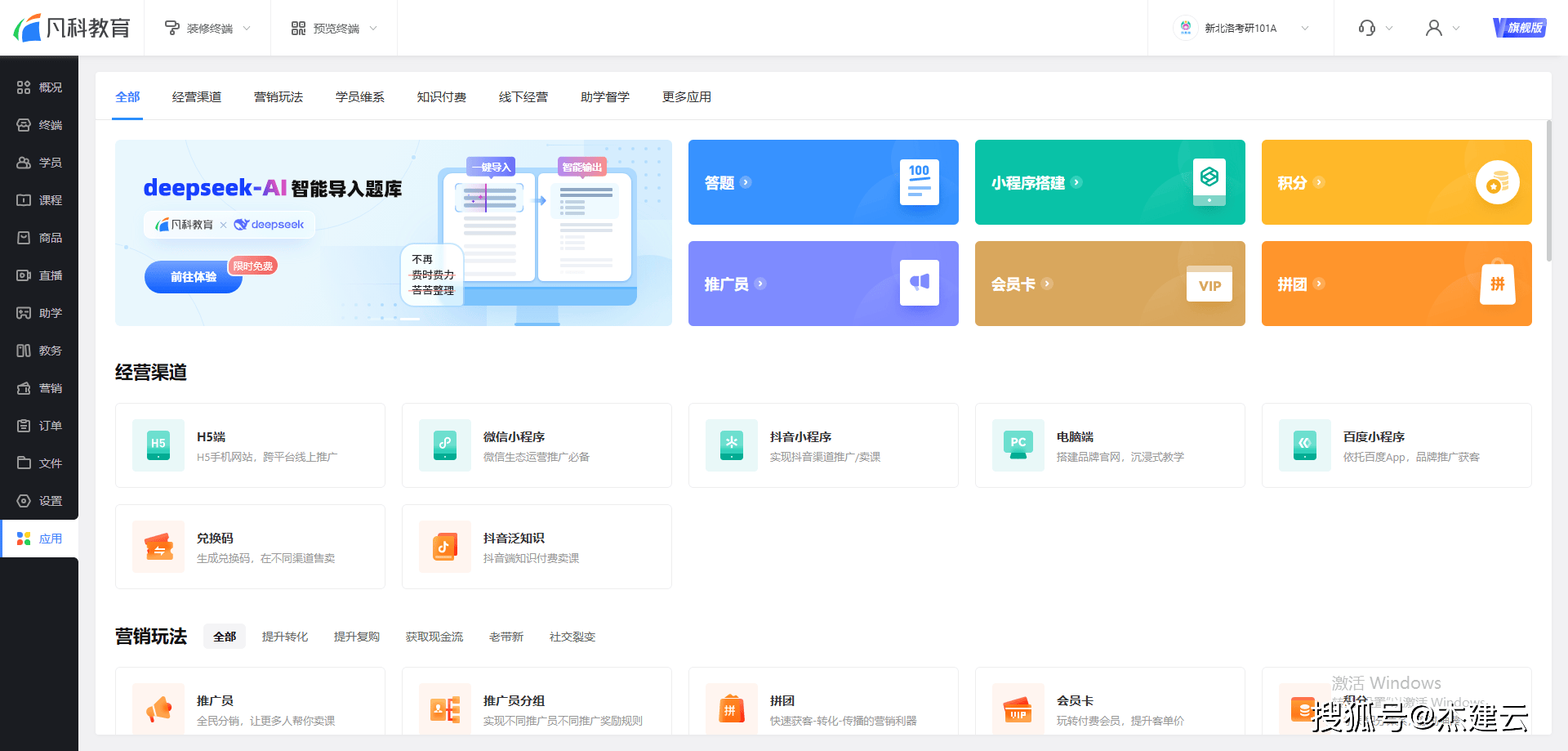Filter marketing by 提升转化
This screenshot has width=1568, height=751.
pyautogui.click(x=285, y=637)
